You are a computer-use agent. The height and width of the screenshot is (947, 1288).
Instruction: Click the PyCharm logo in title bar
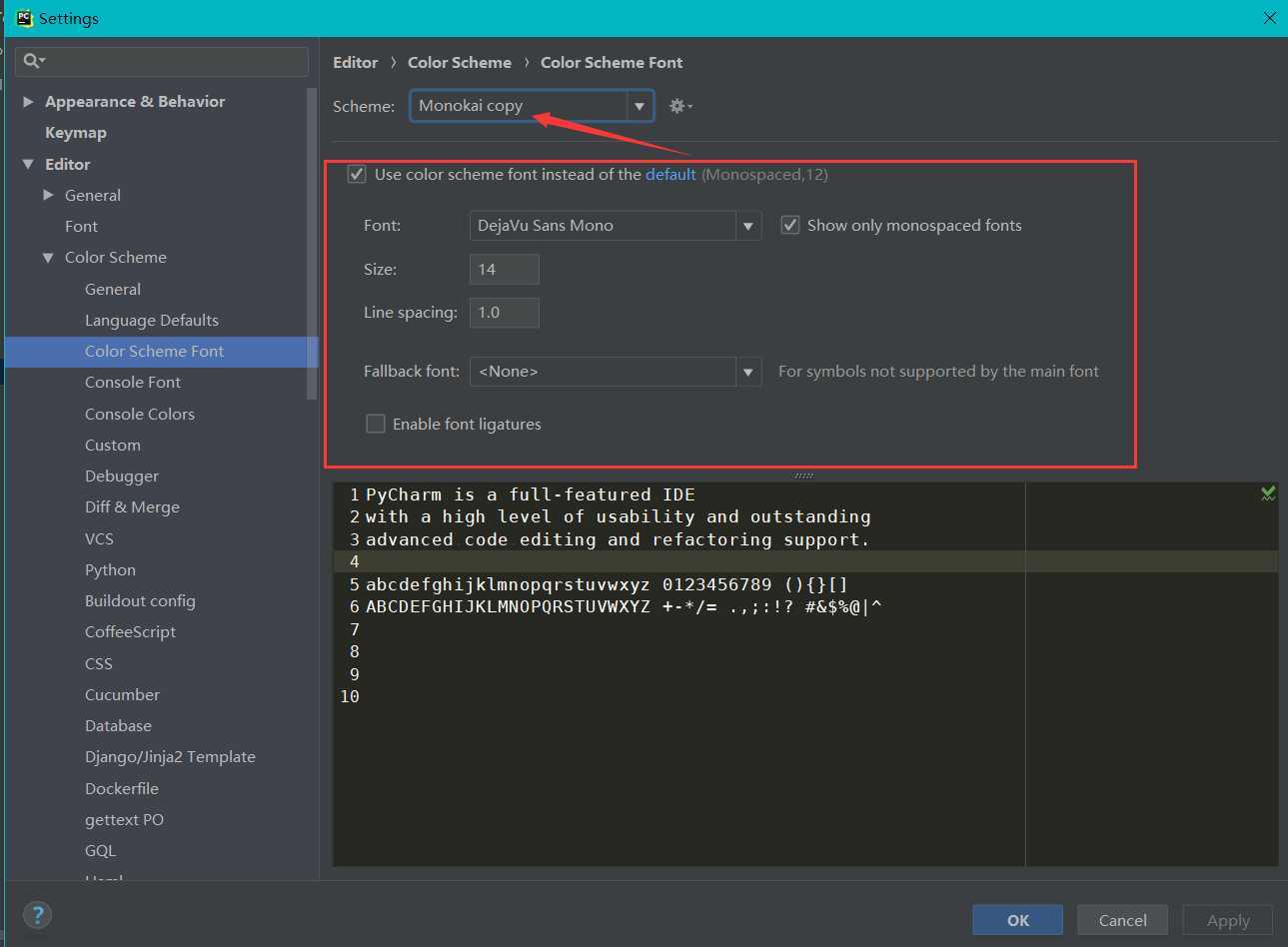[24, 18]
